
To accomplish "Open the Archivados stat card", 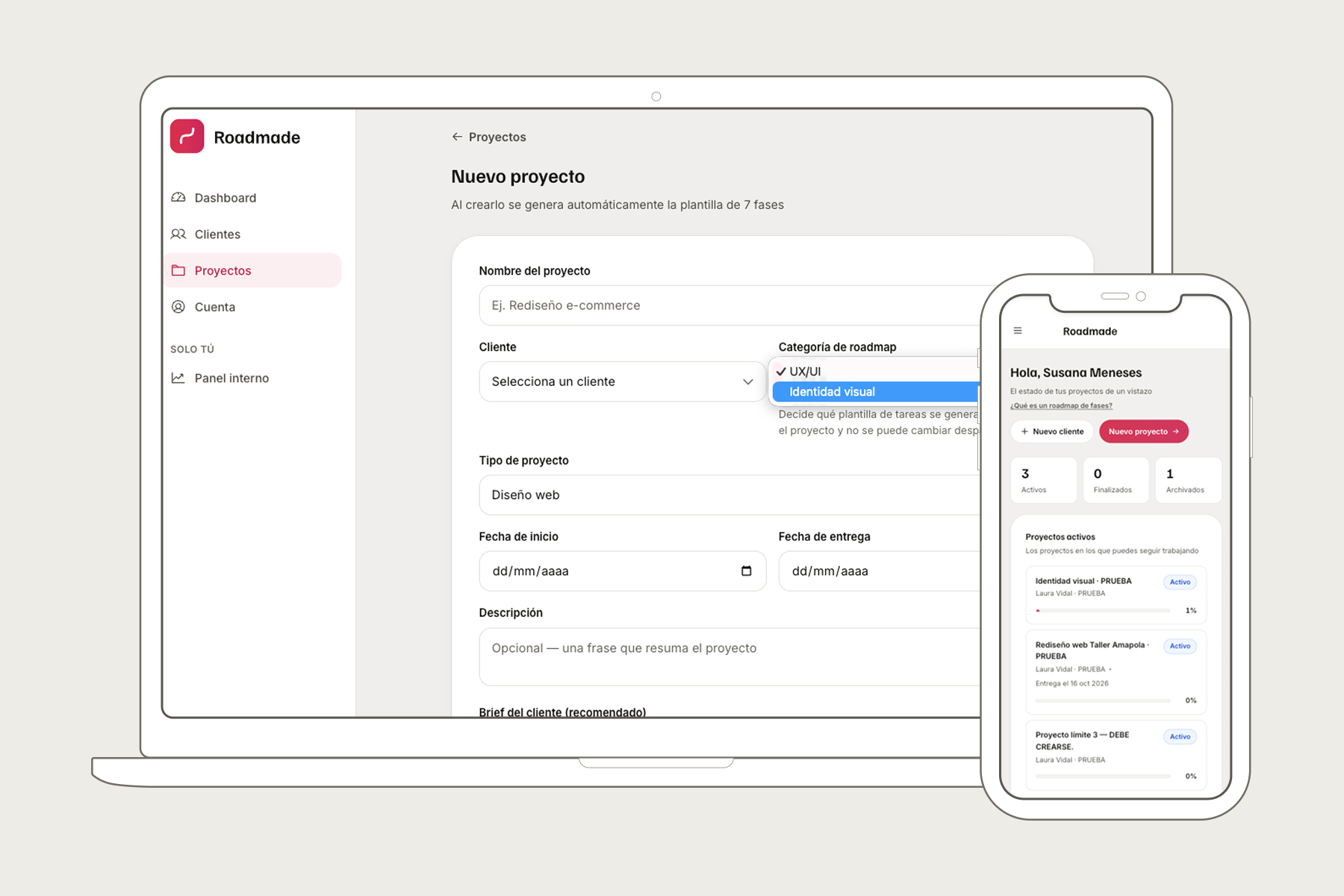I will pyautogui.click(x=1189, y=480).
